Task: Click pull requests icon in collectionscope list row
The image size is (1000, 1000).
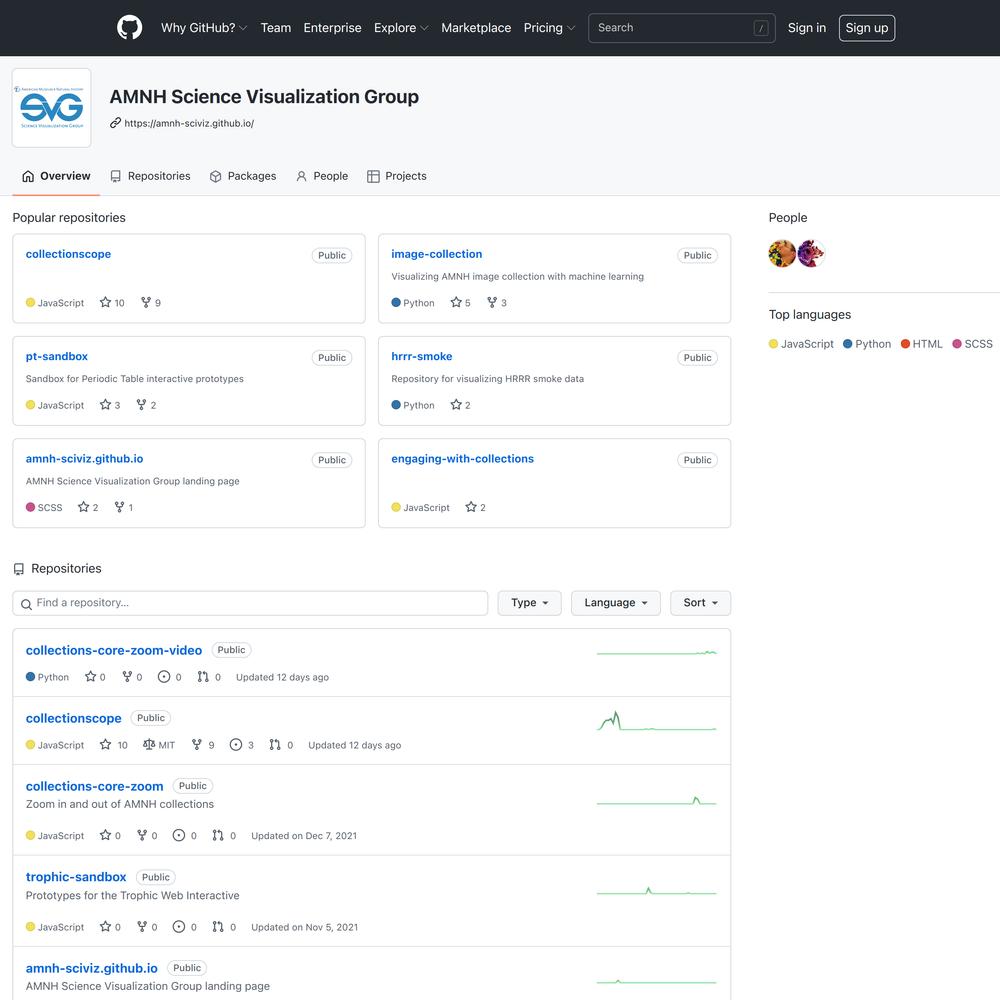Action: click(275, 744)
